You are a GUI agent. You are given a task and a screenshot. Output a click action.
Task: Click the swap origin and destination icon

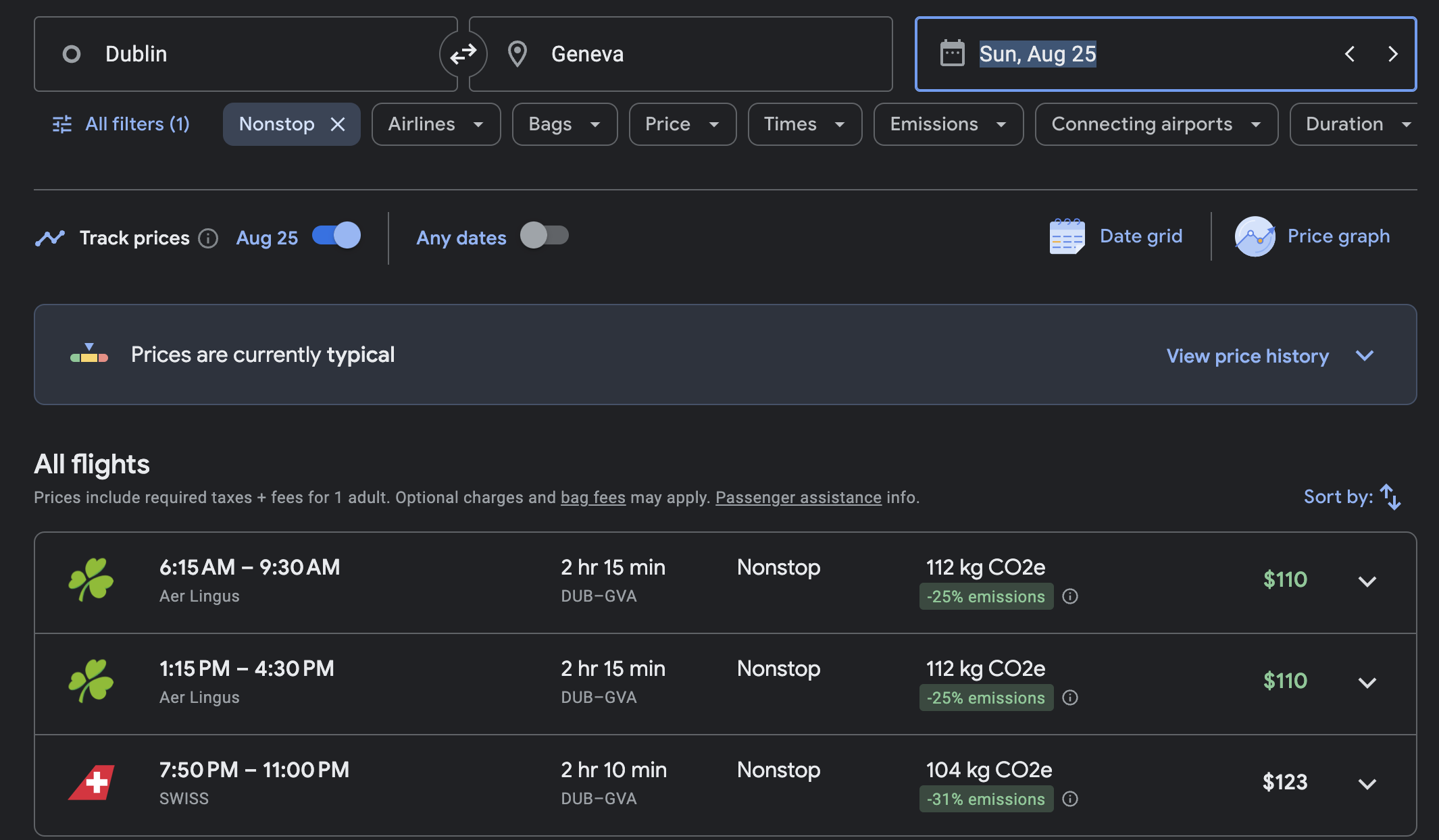click(463, 54)
